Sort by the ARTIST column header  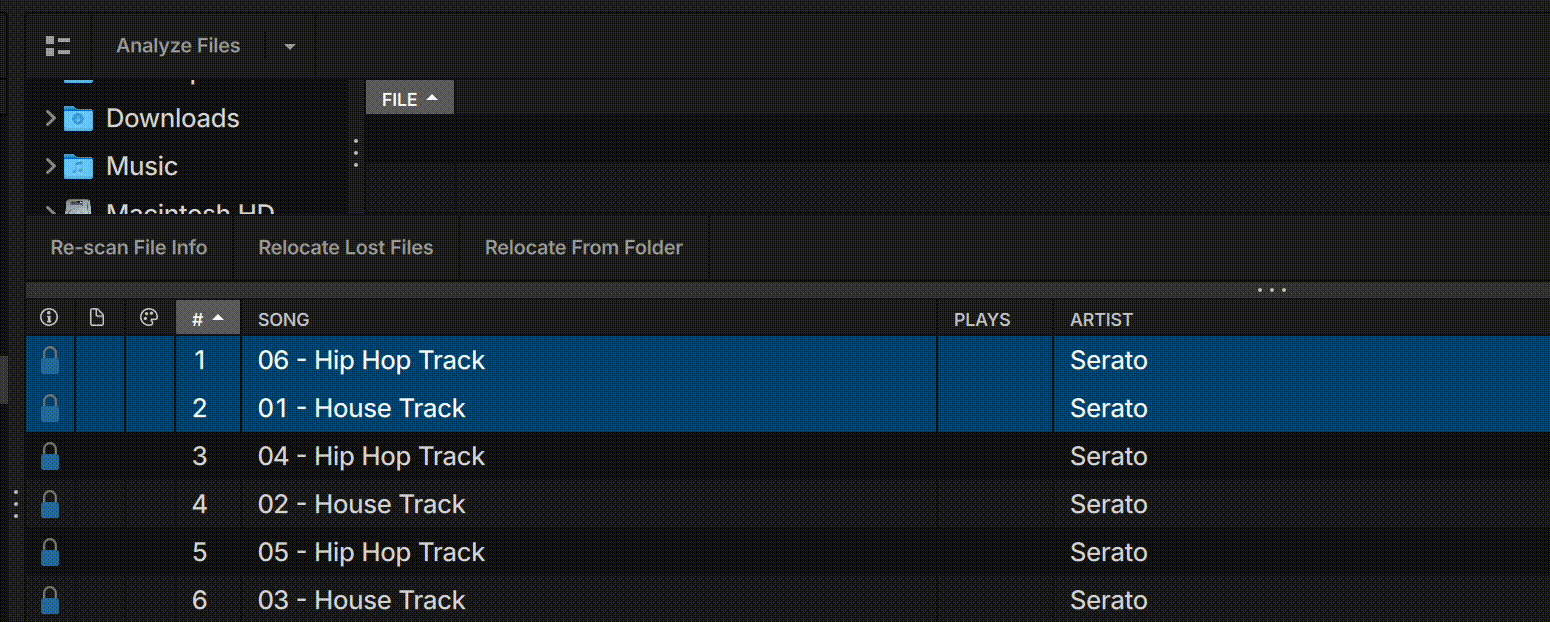pyautogui.click(x=1101, y=320)
